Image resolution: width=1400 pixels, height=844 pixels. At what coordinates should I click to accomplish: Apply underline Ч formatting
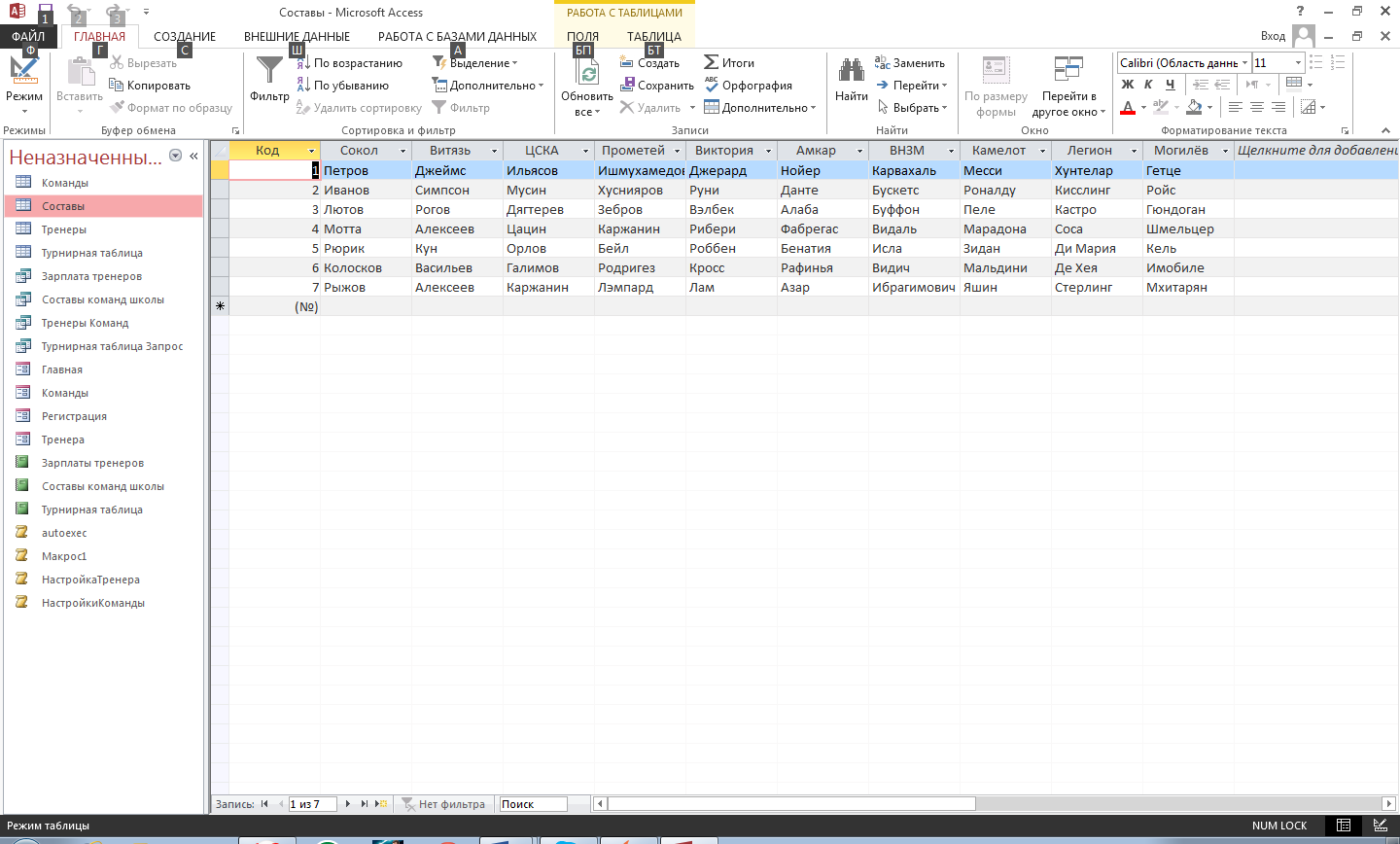1170,85
